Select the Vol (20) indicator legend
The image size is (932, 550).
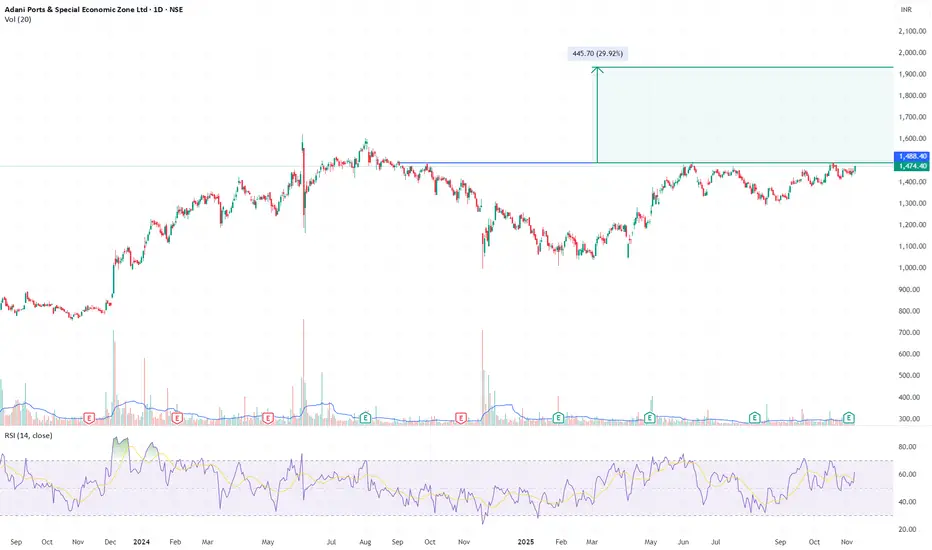18,20
